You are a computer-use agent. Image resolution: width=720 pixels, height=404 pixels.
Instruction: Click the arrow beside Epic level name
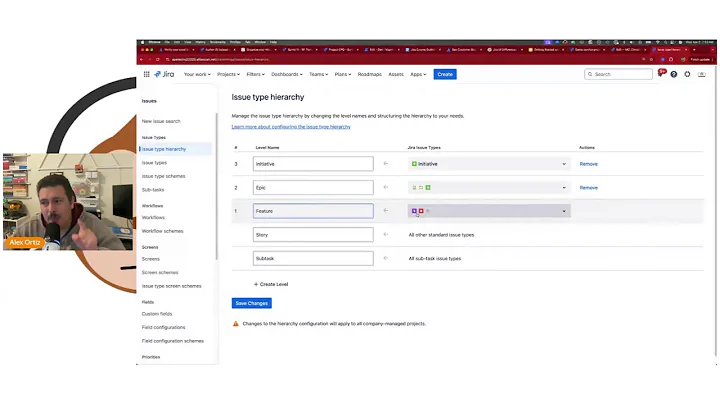point(386,187)
